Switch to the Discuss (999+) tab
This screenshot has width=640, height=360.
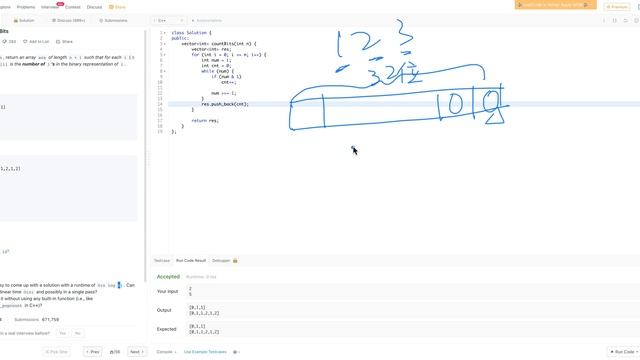coord(68,20)
